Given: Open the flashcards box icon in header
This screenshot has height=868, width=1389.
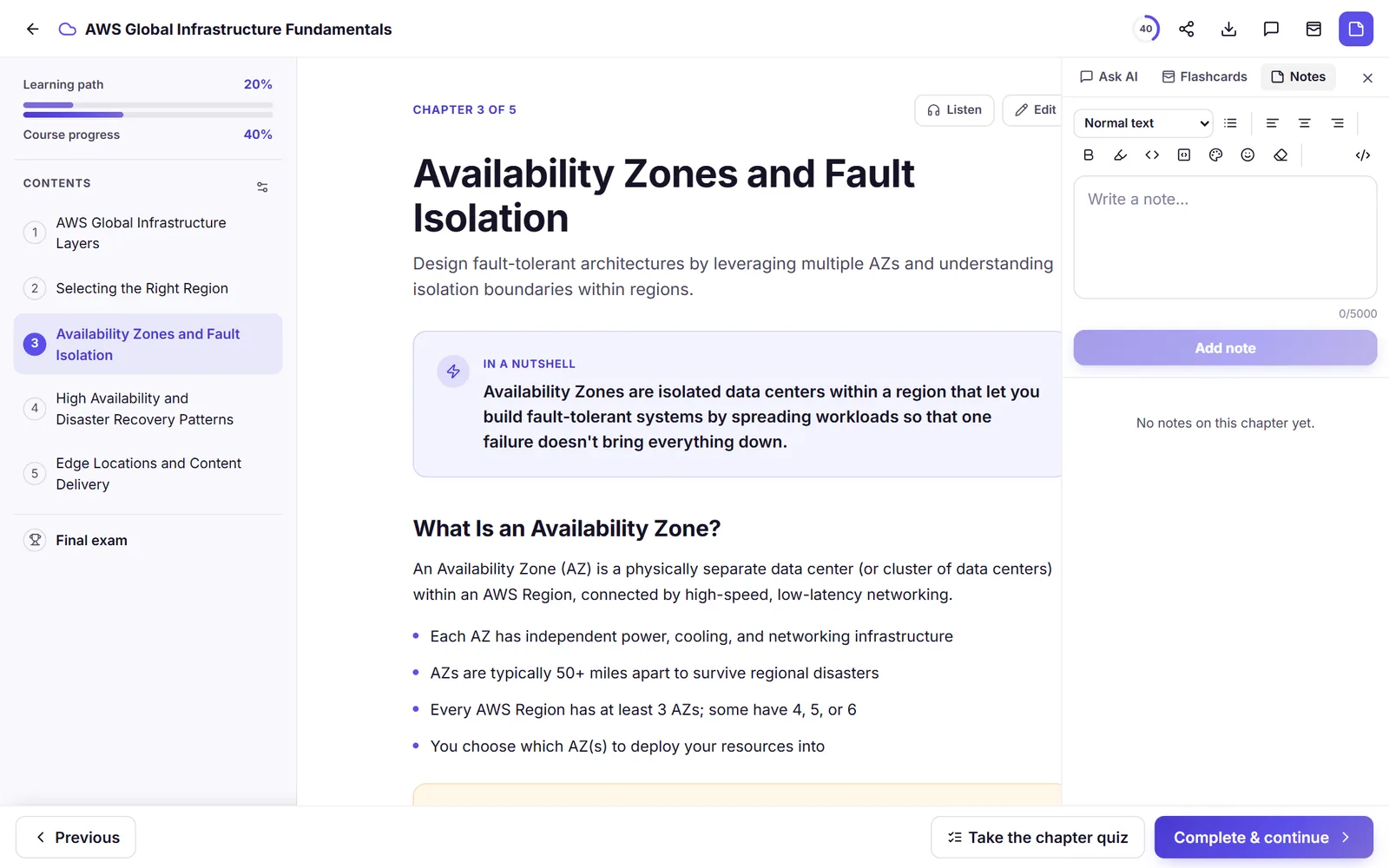Looking at the screenshot, I should pyautogui.click(x=1313, y=29).
